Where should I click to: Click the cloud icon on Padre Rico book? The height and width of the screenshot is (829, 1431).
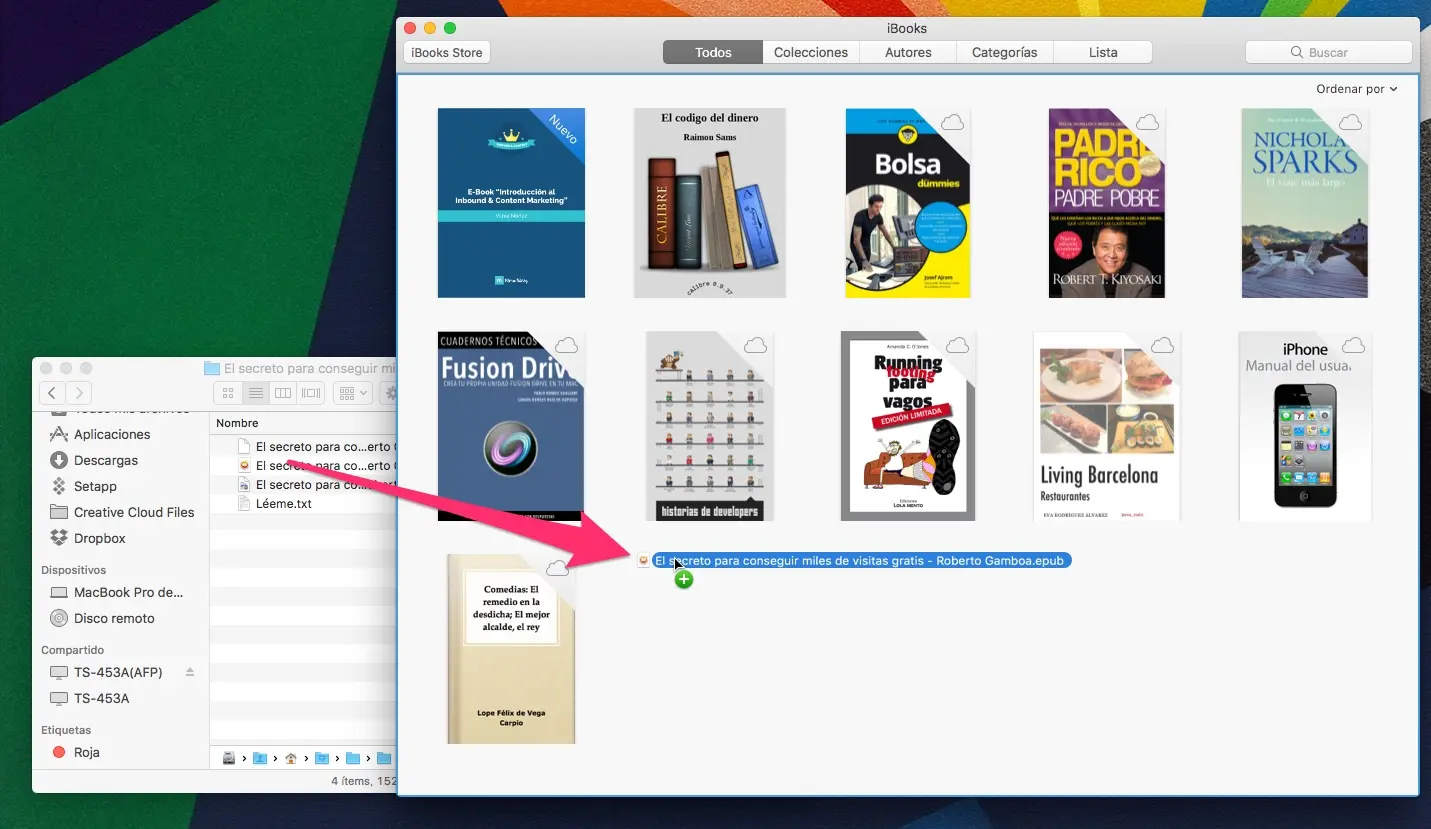click(x=1148, y=122)
